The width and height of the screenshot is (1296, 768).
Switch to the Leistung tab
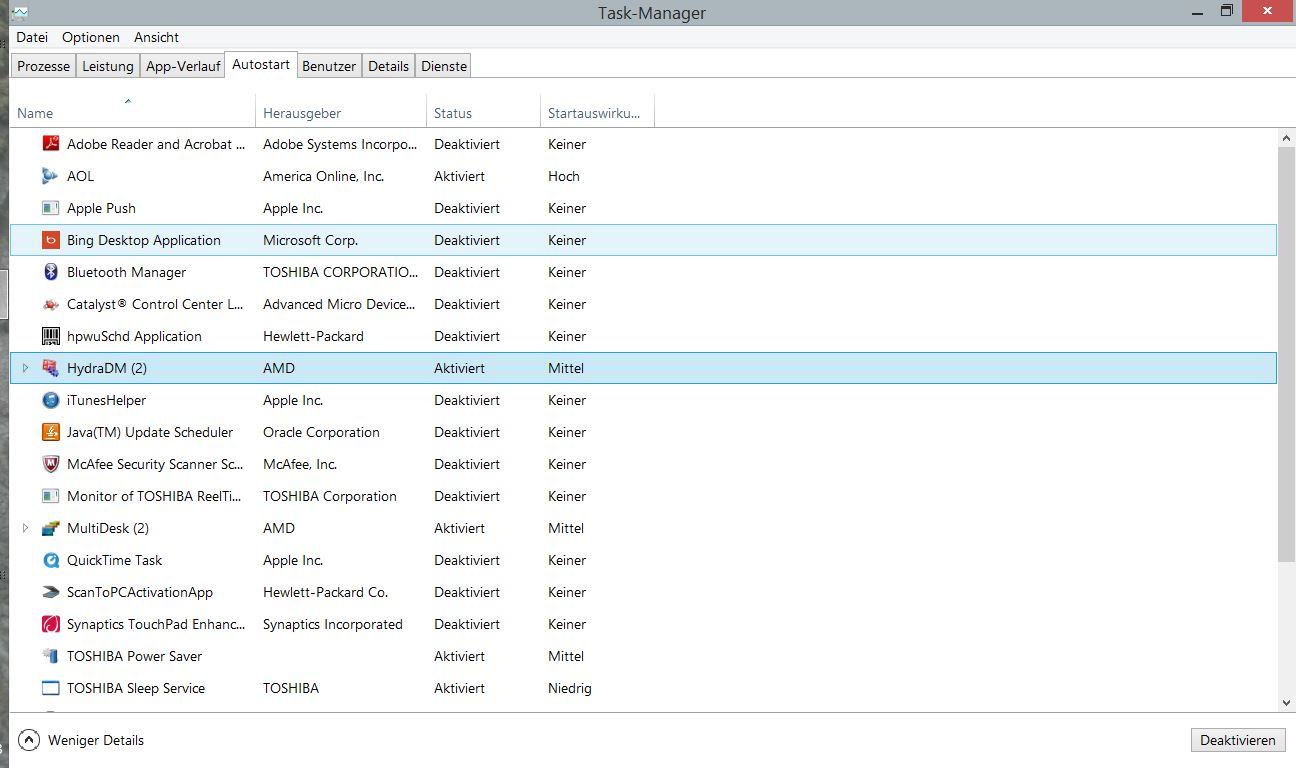tap(108, 66)
